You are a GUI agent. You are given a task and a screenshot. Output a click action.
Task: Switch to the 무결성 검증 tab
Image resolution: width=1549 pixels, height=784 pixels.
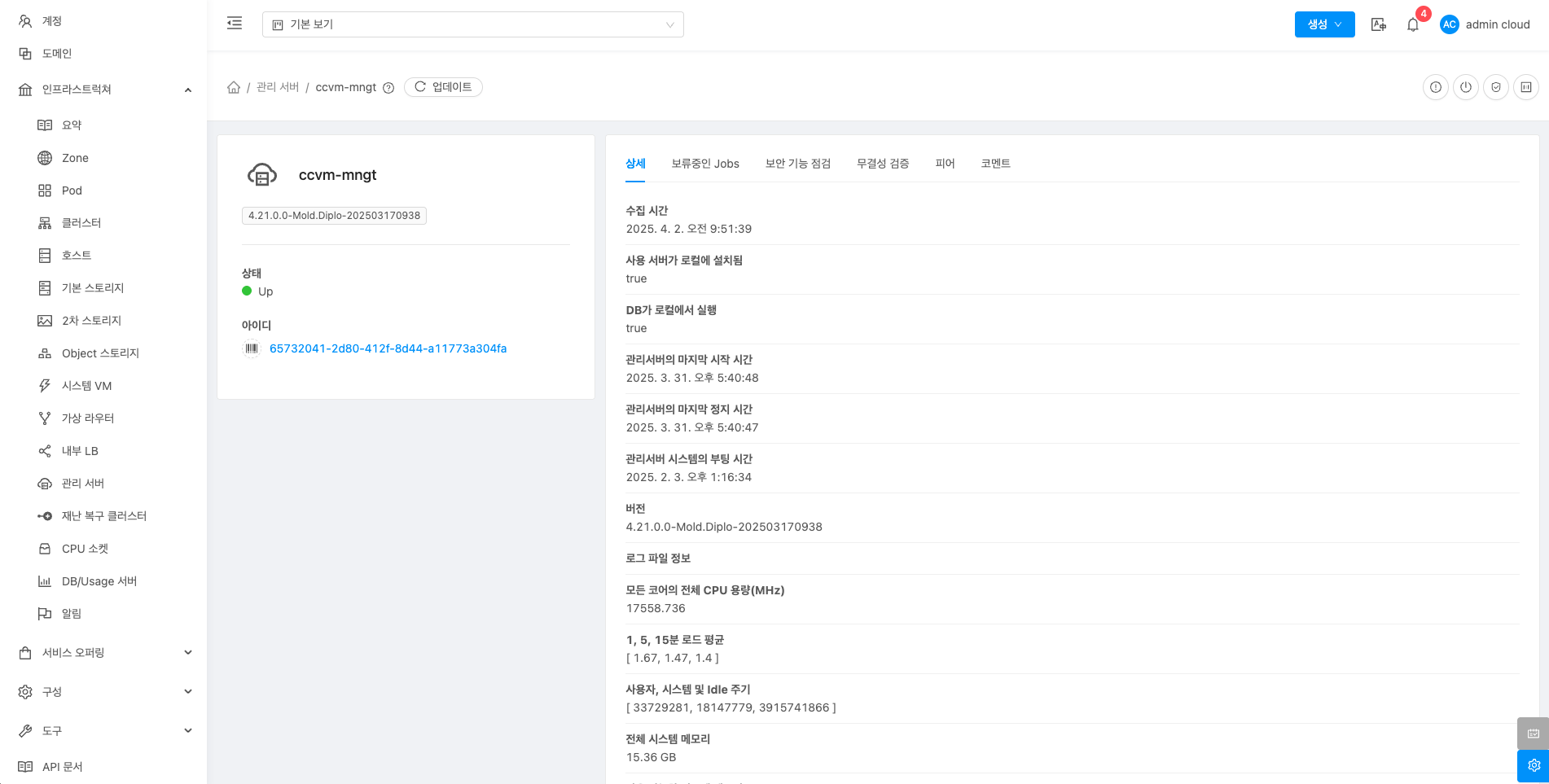click(882, 164)
